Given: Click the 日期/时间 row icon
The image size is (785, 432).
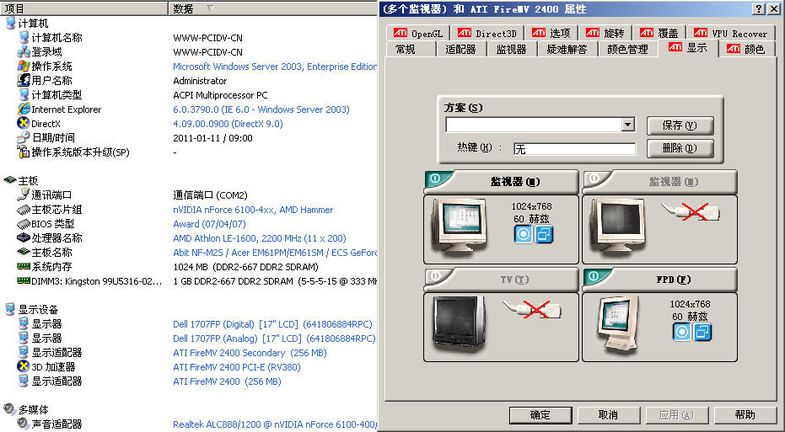Looking at the screenshot, I should click(24, 138).
